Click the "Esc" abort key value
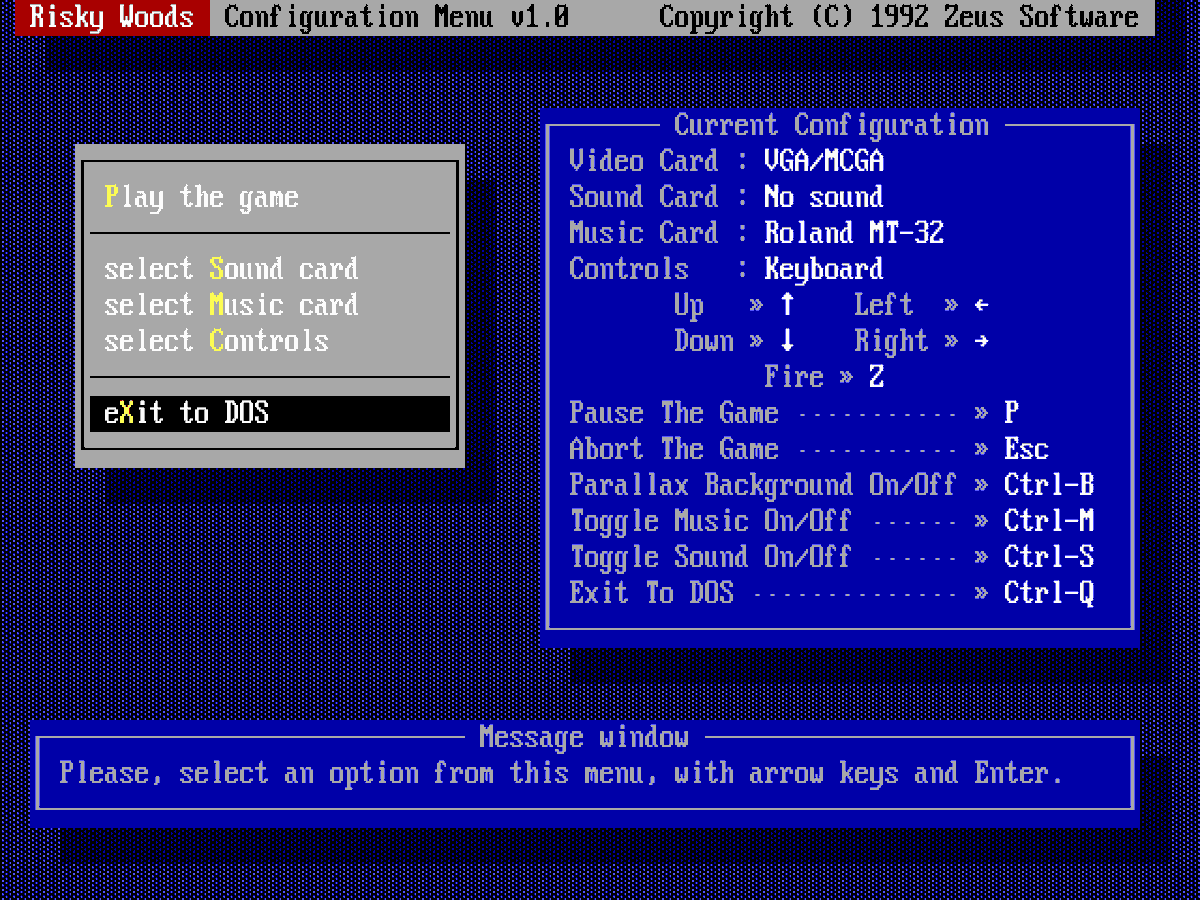Viewport: 1200px width, 900px height. pos(1027,449)
